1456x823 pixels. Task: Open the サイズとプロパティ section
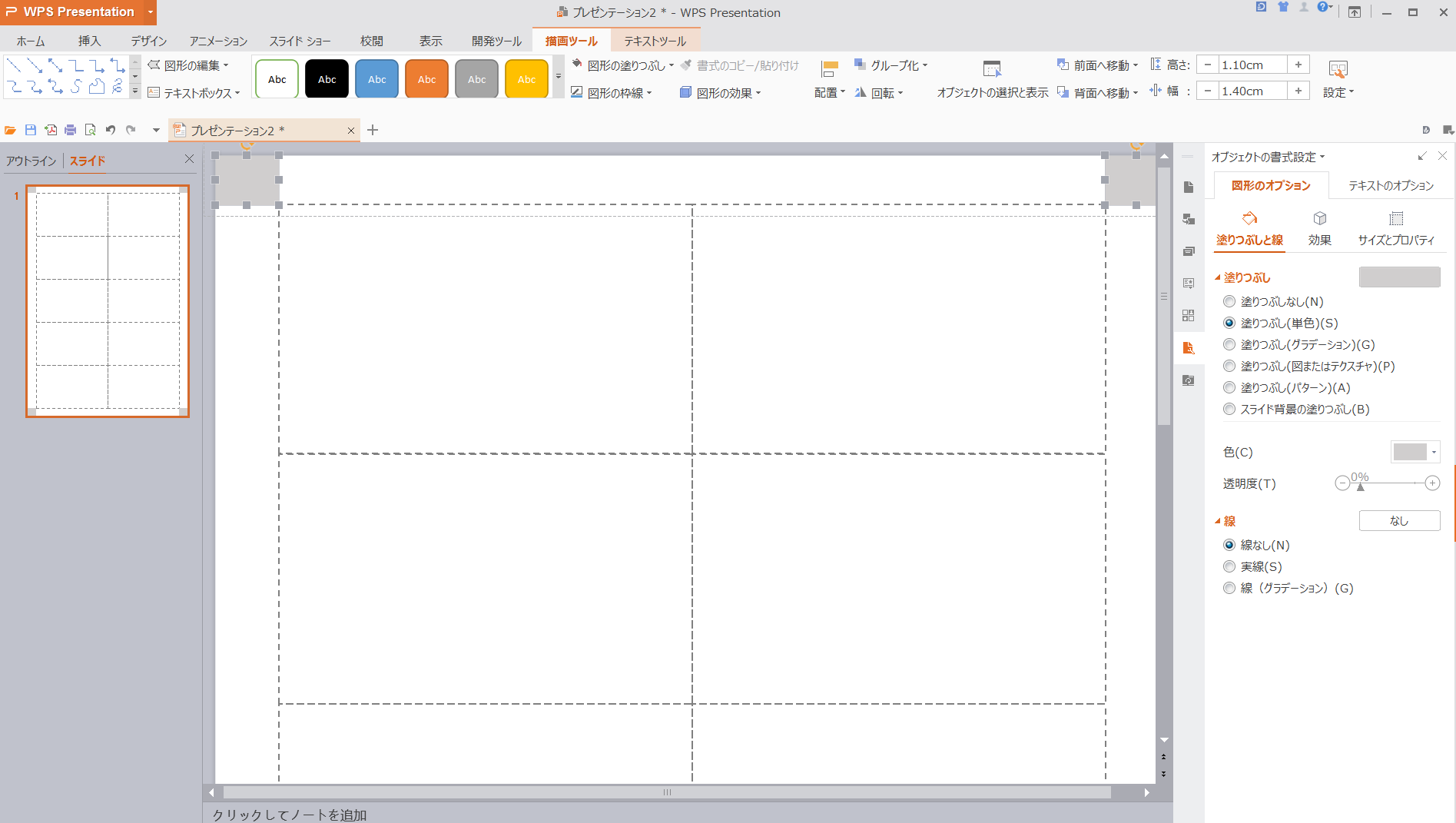tap(1396, 229)
